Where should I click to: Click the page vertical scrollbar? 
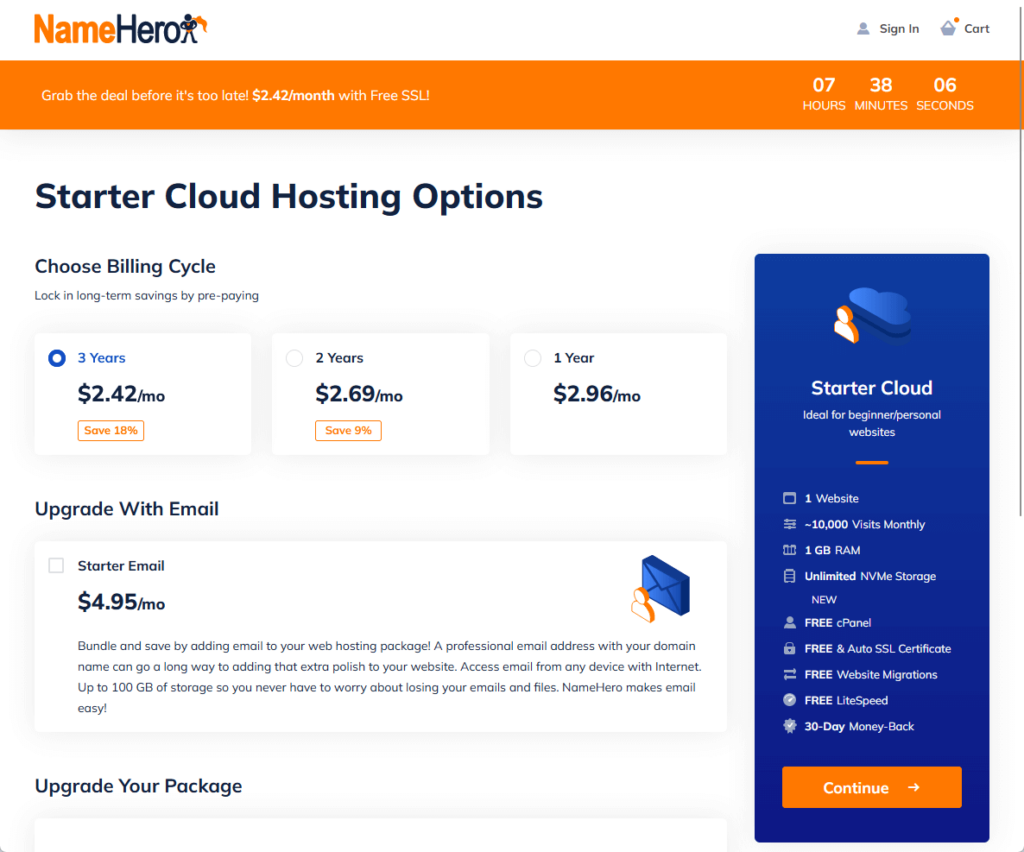click(x=1020, y=261)
